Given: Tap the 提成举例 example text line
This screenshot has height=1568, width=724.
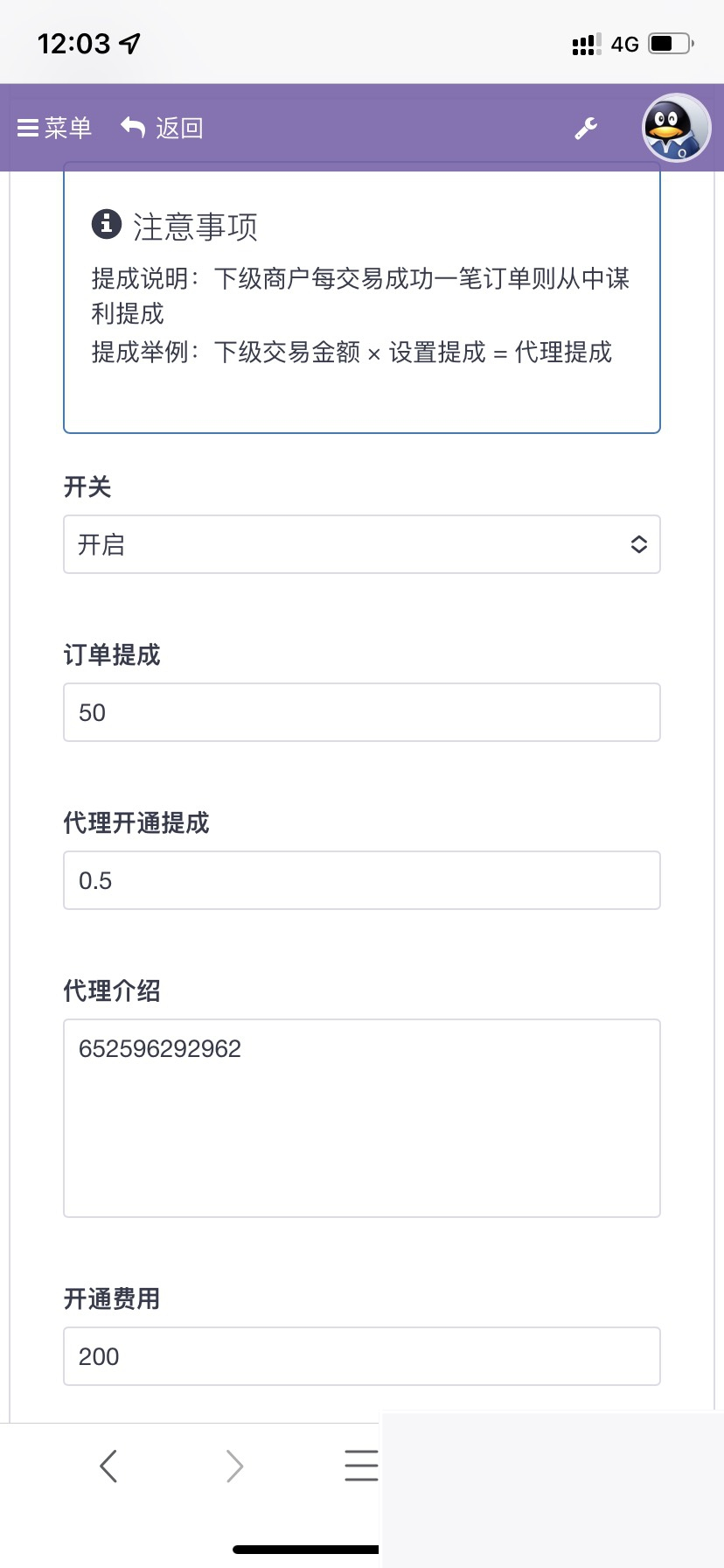Looking at the screenshot, I should click(350, 353).
